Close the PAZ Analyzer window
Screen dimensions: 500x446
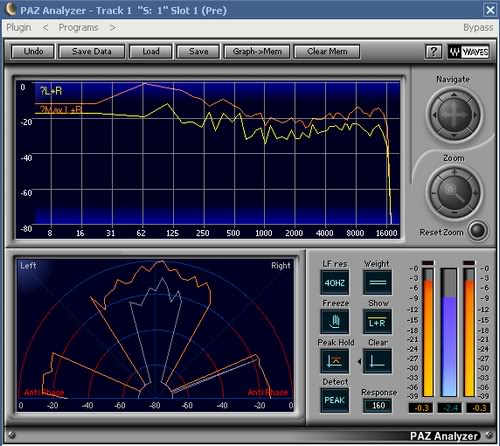click(x=490, y=10)
